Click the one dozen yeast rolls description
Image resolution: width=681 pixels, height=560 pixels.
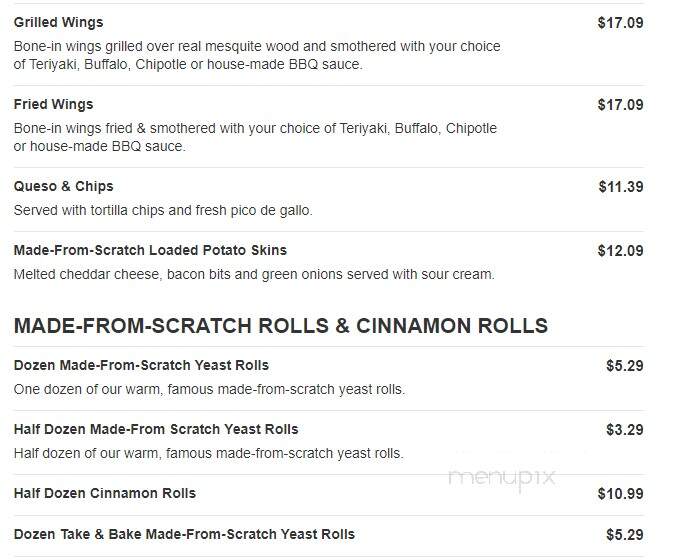[x=209, y=389]
